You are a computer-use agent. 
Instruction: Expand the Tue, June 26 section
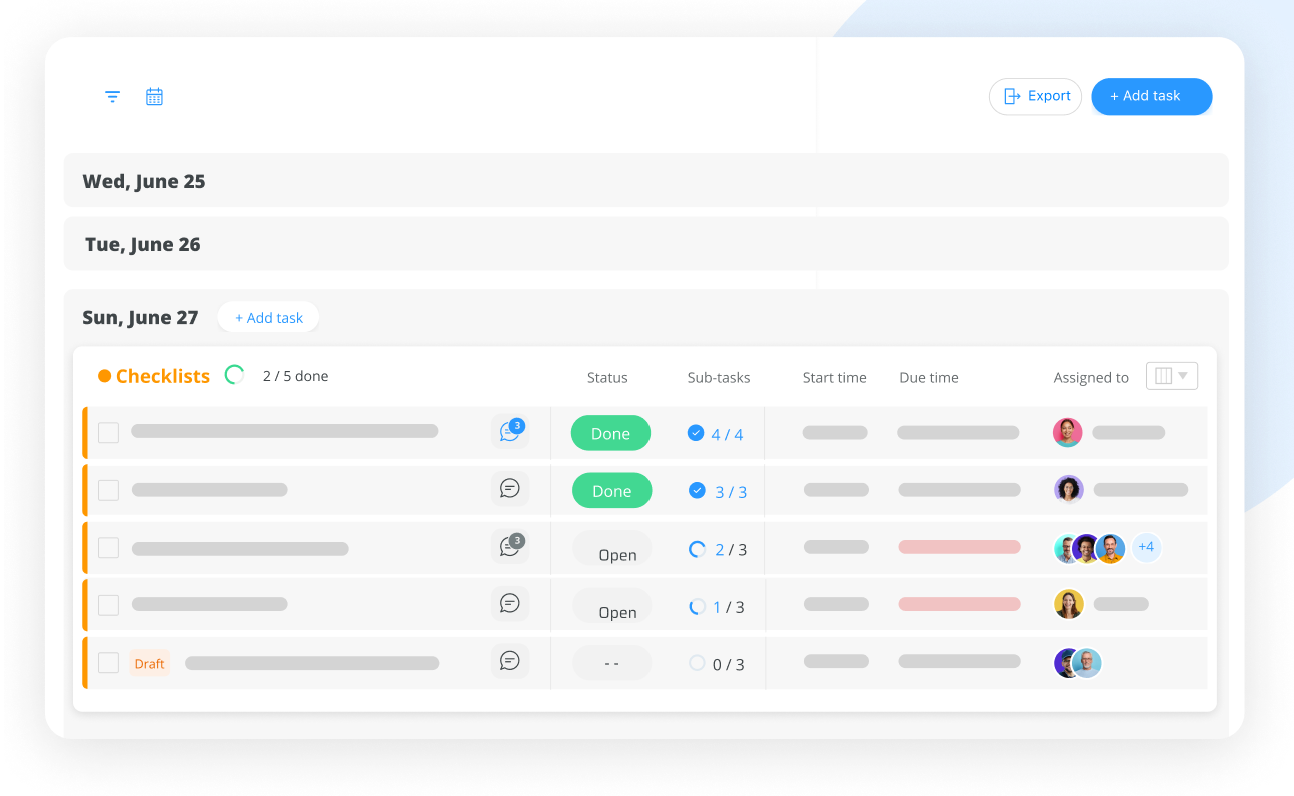pyautogui.click(x=646, y=244)
